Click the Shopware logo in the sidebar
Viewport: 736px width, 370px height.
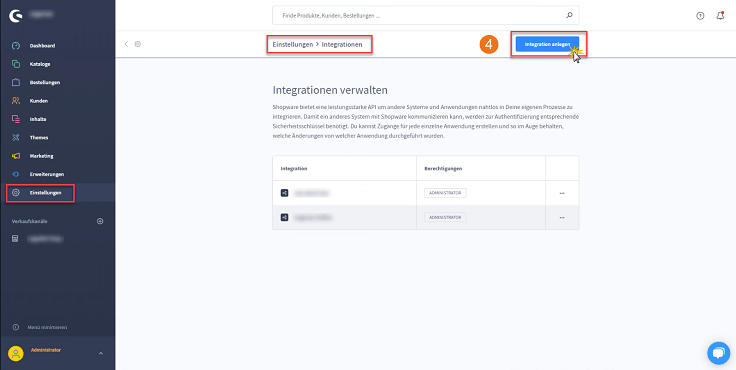[16, 15]
